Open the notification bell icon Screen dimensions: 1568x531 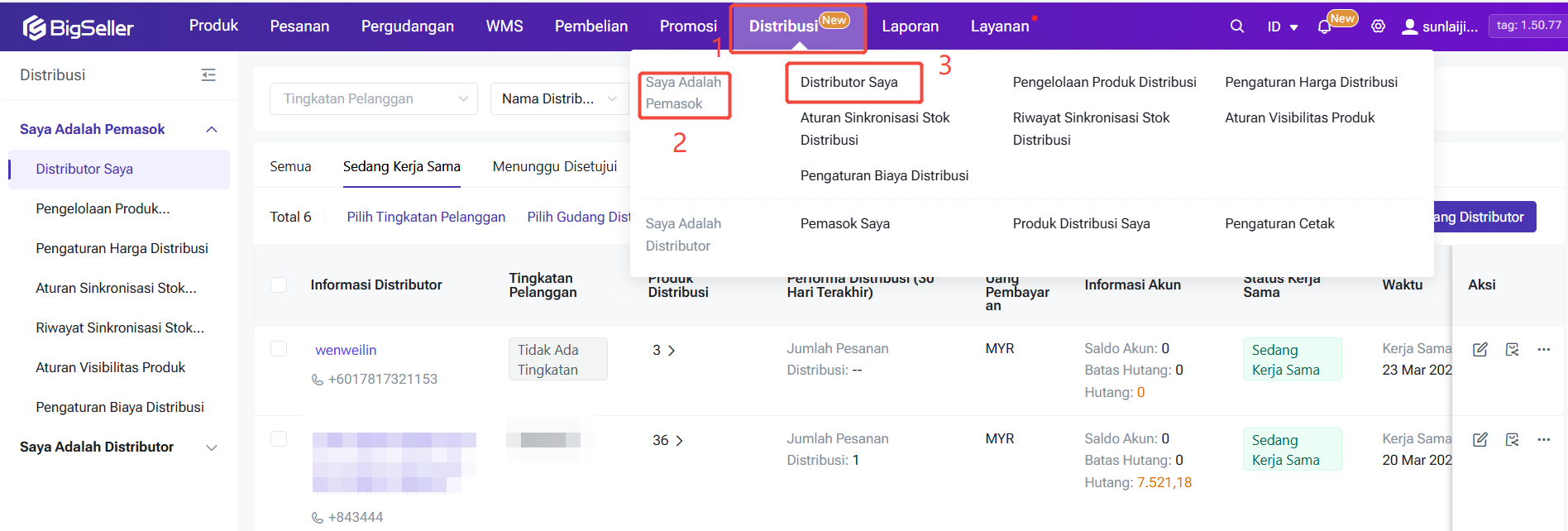pyautogui.click(x=1324, y=27)
